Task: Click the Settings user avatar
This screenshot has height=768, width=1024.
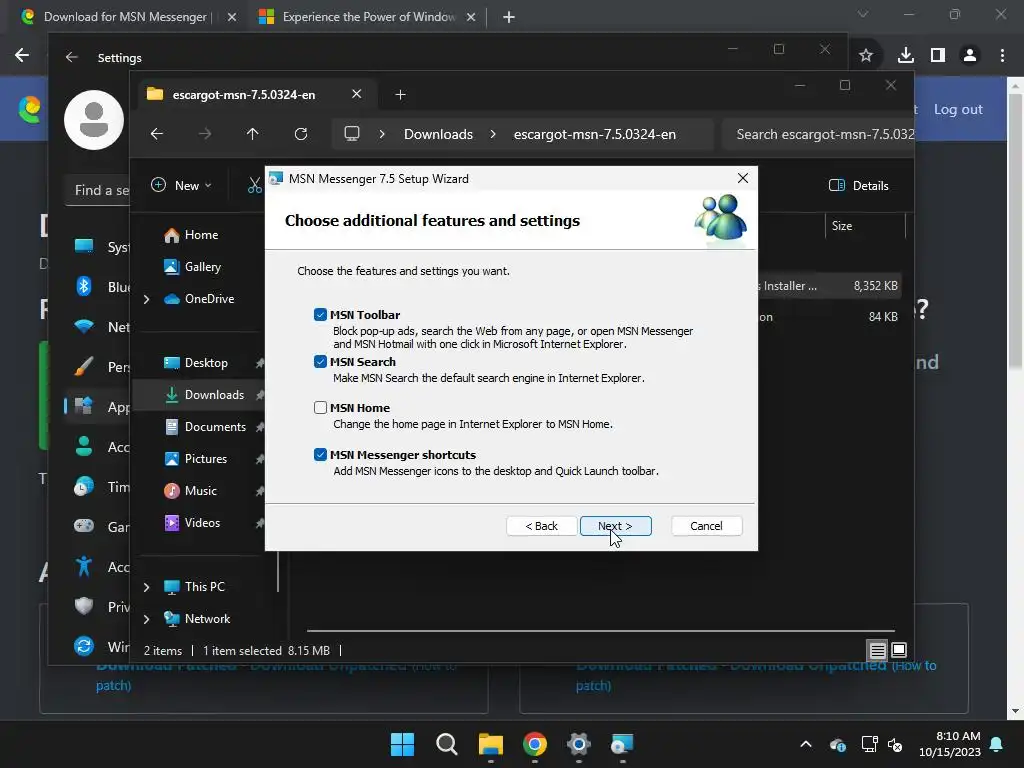Action: click(x=94, y=120)
